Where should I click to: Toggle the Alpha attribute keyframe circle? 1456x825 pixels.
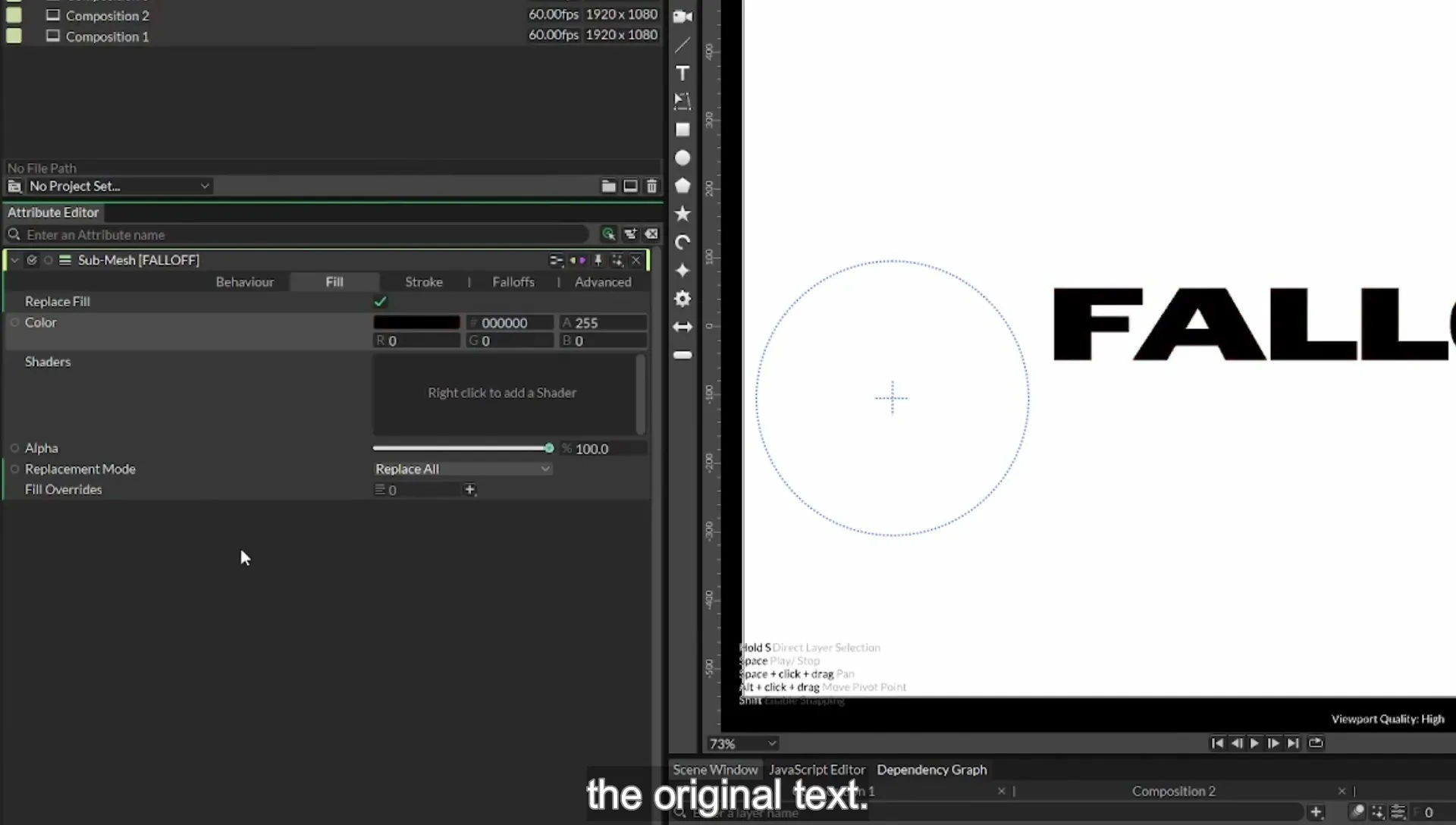14,448
